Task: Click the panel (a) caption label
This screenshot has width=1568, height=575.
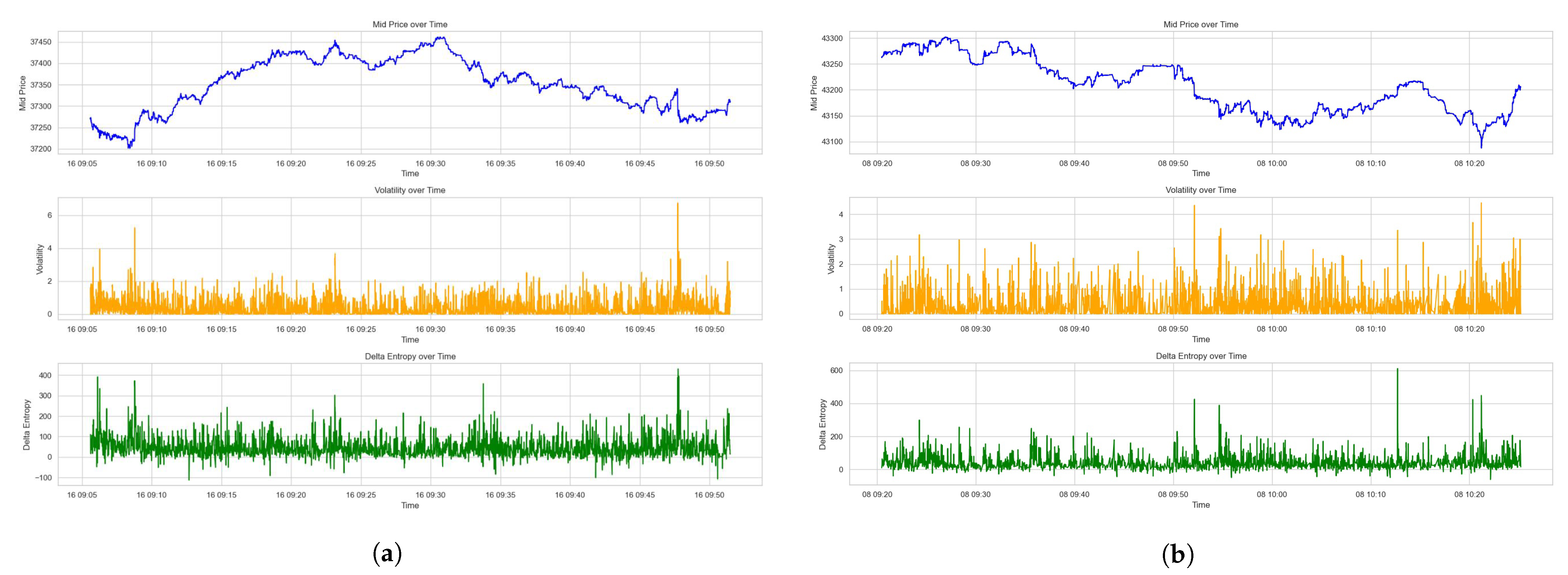Action: [x=387, y=554]
